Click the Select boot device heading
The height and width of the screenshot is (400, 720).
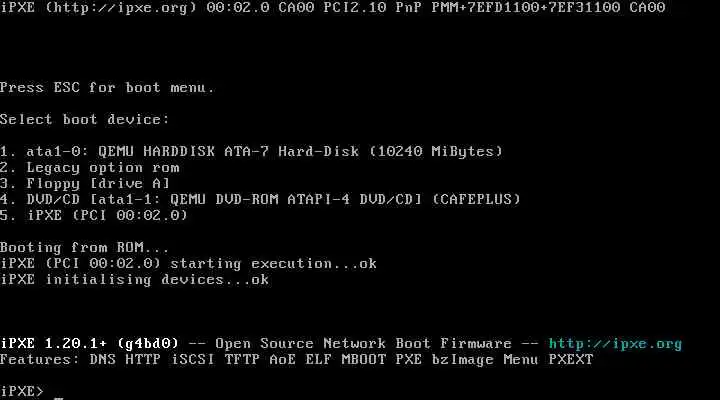[84, 119]
